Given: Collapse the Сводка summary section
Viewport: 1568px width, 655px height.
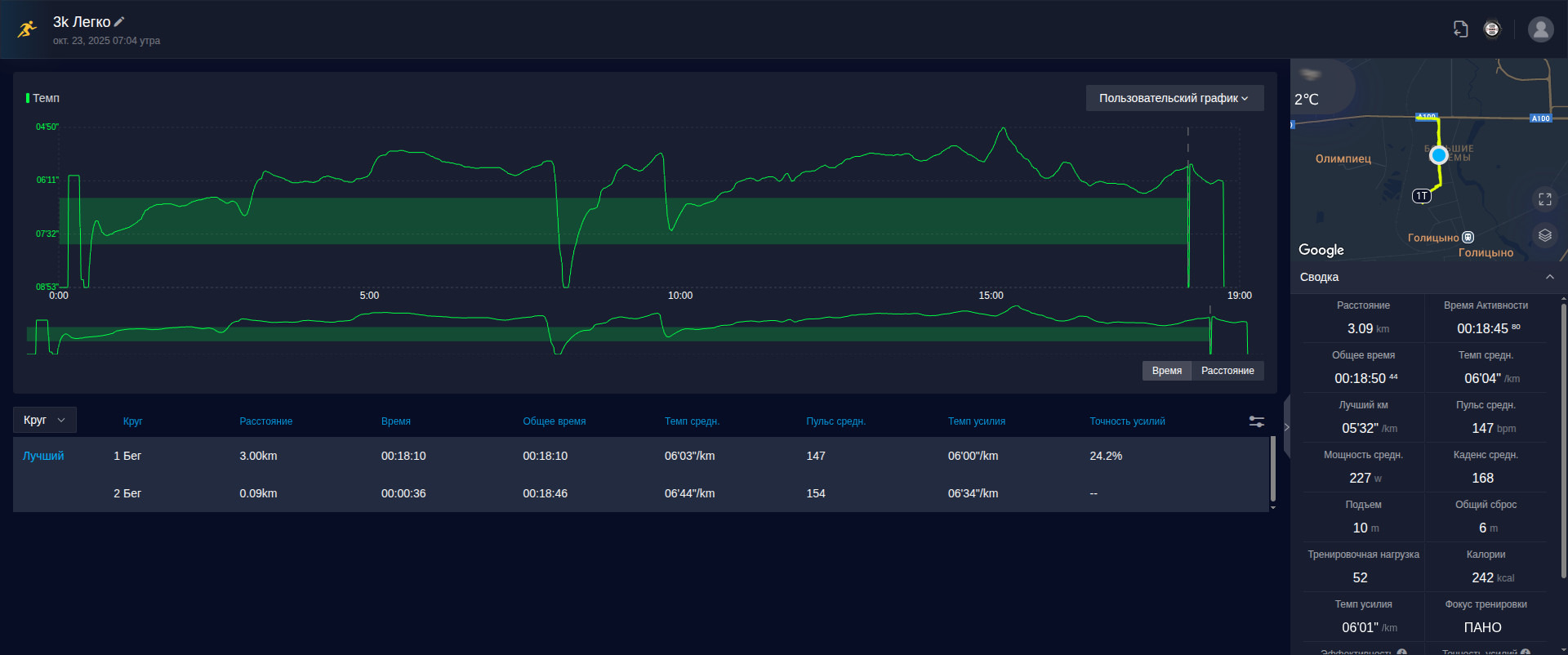Looking at the screenshot, I should (1550, 277).
